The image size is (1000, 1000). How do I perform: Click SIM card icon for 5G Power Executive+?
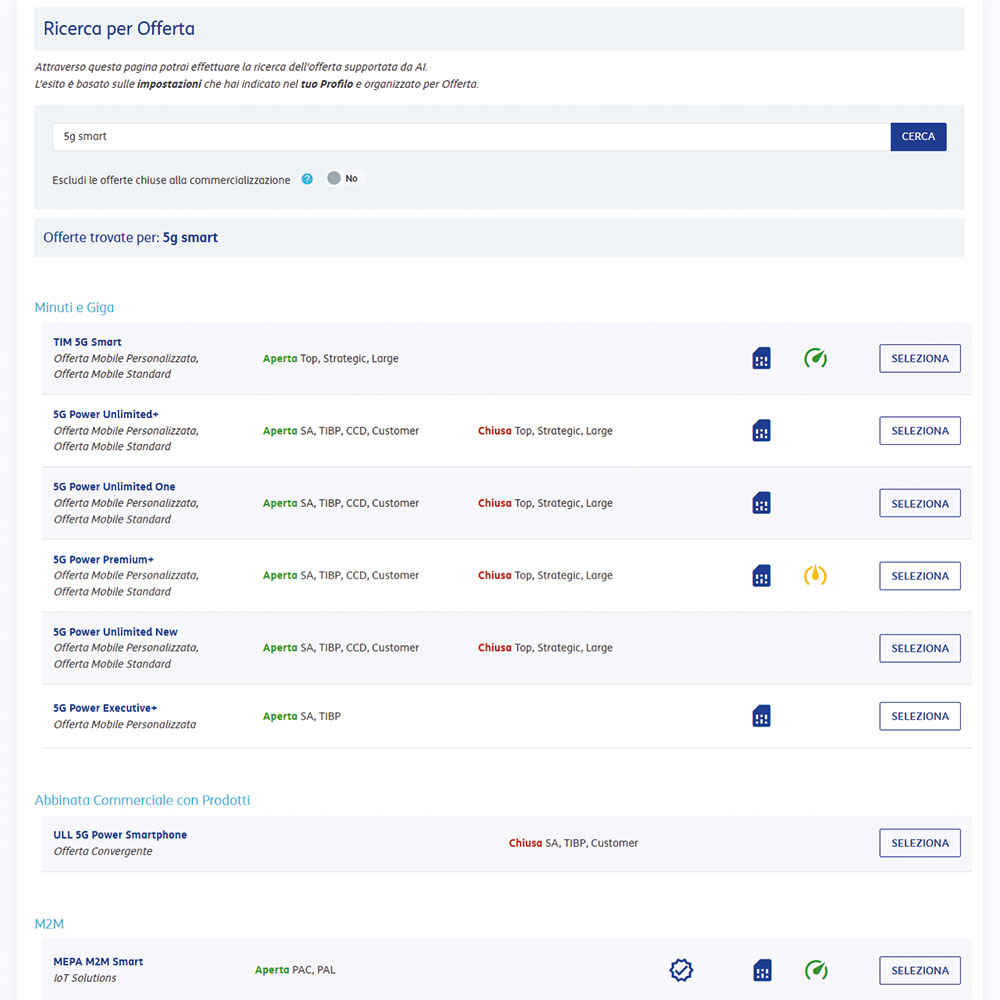pos(761,716)
